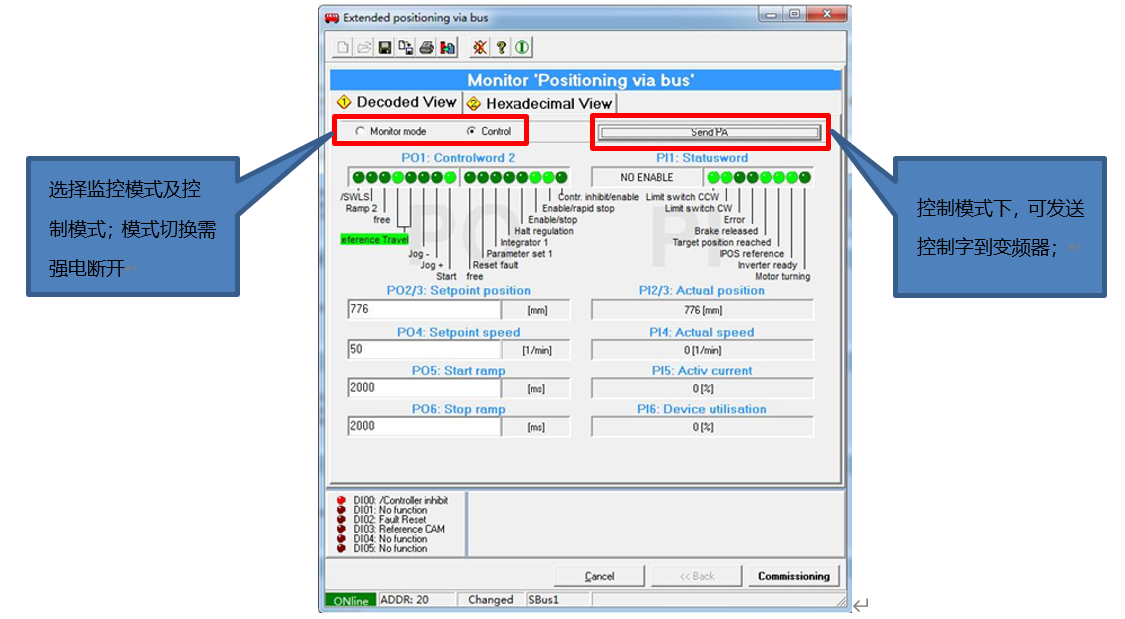Image resolution: width=1125 pixels, height=619 pixels.
Task: Select the Monitor mode radio button
Action: pyautogui.click(x=360, y=131)
